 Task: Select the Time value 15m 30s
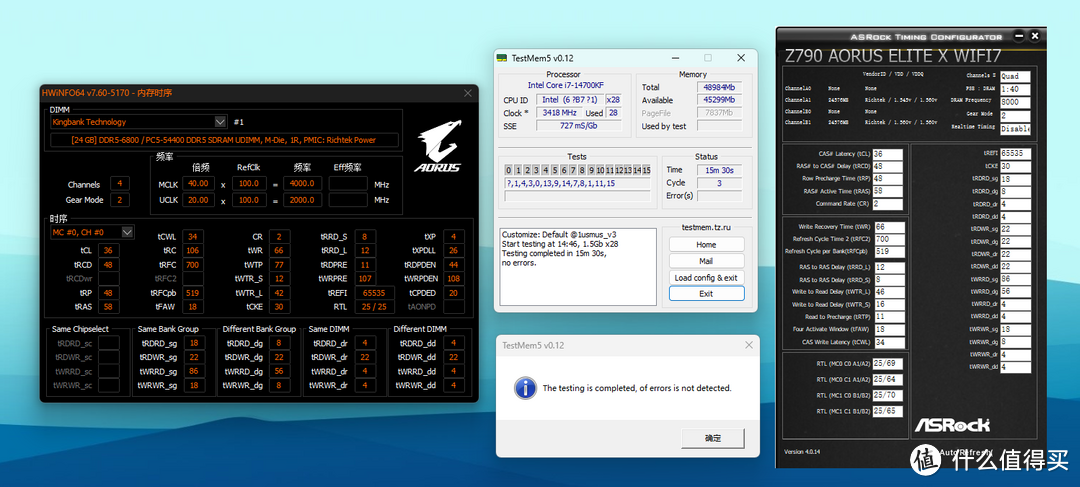point(720,169)
